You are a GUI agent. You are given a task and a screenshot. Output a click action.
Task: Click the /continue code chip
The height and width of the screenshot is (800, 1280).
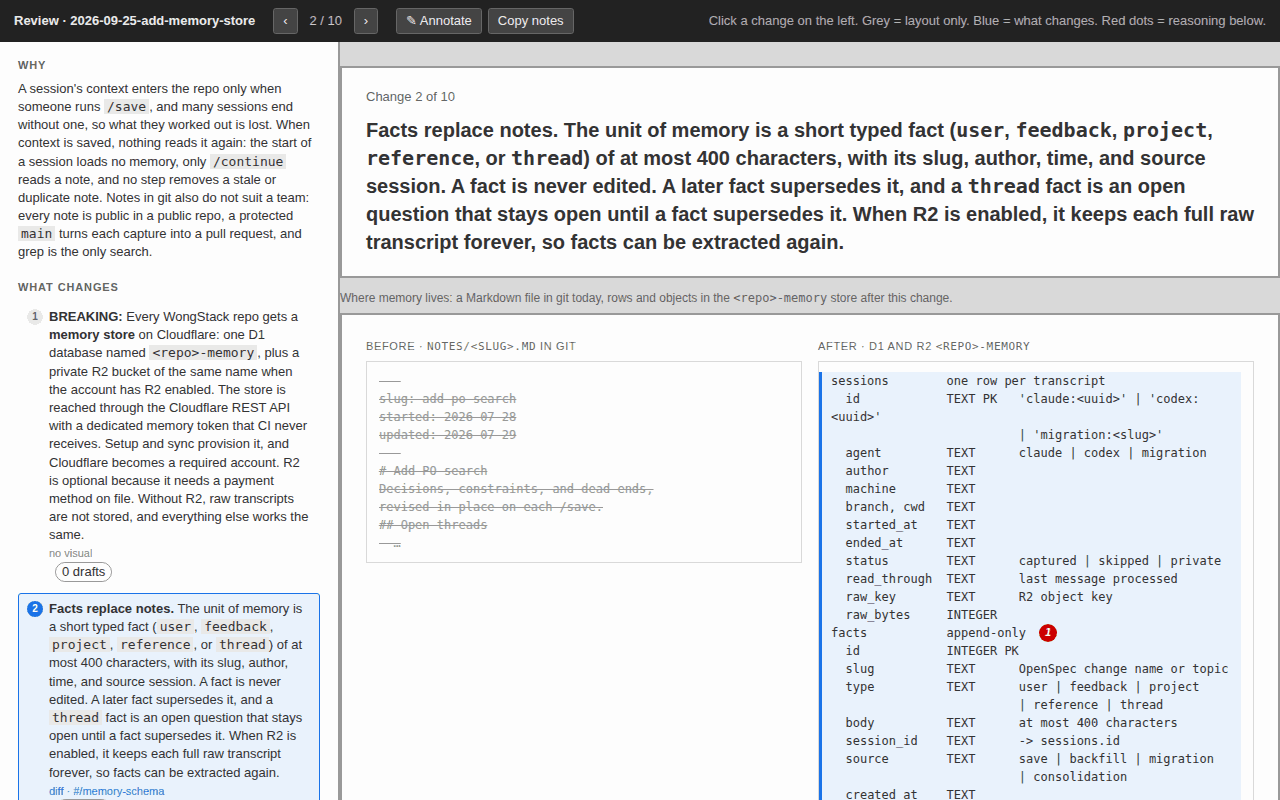tap(248, 161)
